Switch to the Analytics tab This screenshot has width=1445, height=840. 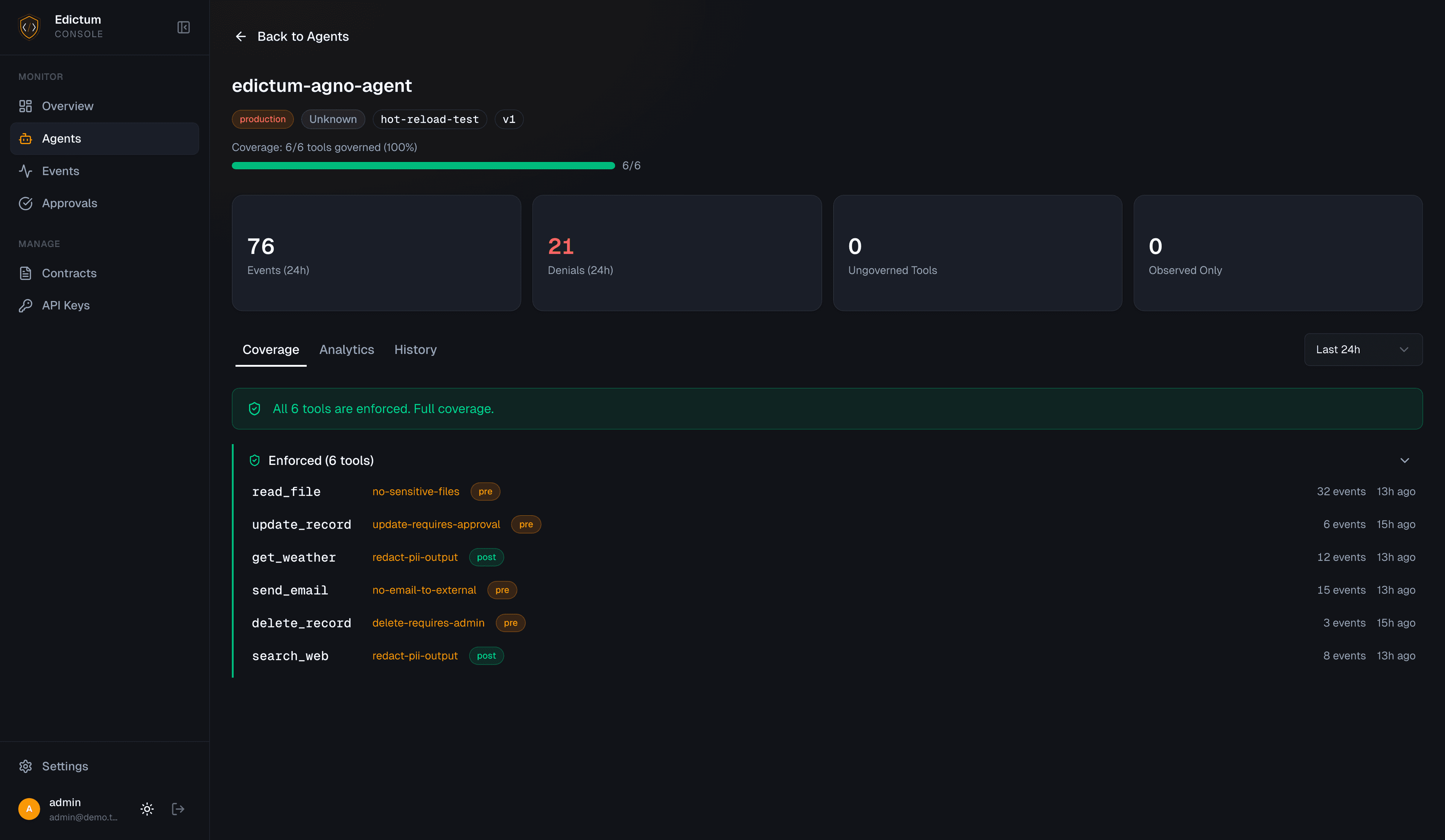click(346, 349)
